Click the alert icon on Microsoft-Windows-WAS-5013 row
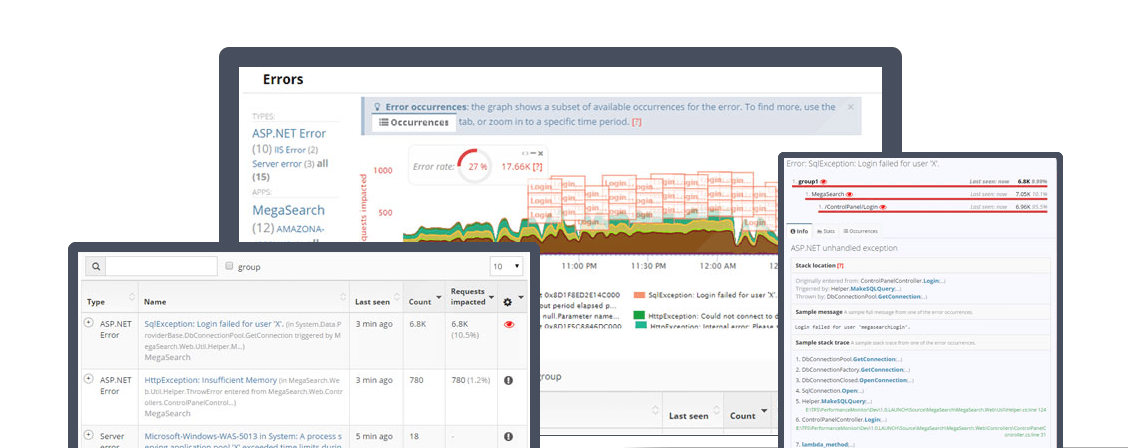Screen dimensions: 1128x448 pyautogui.click(x=508, y=436)
